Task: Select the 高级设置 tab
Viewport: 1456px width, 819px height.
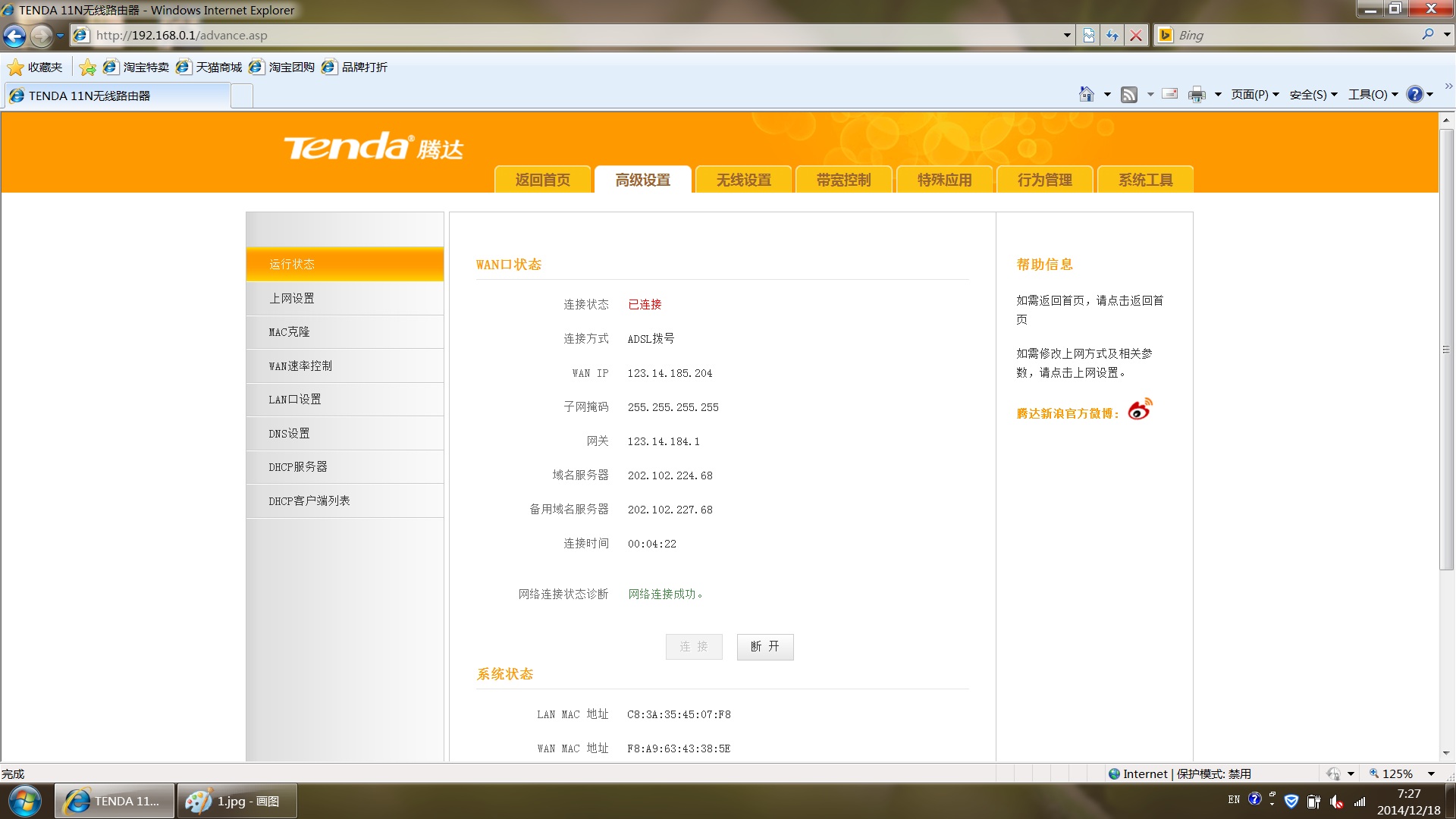Action: 643,180
